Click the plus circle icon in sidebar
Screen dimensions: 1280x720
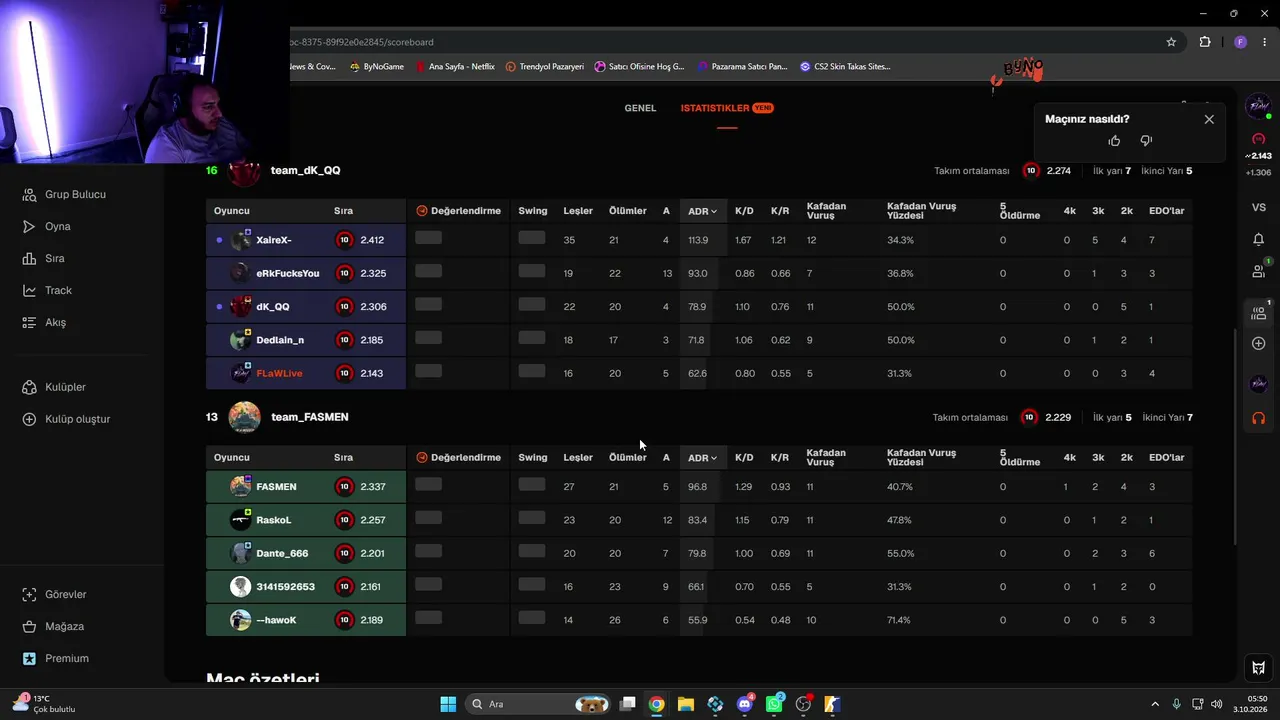[x=1259, y=343]
